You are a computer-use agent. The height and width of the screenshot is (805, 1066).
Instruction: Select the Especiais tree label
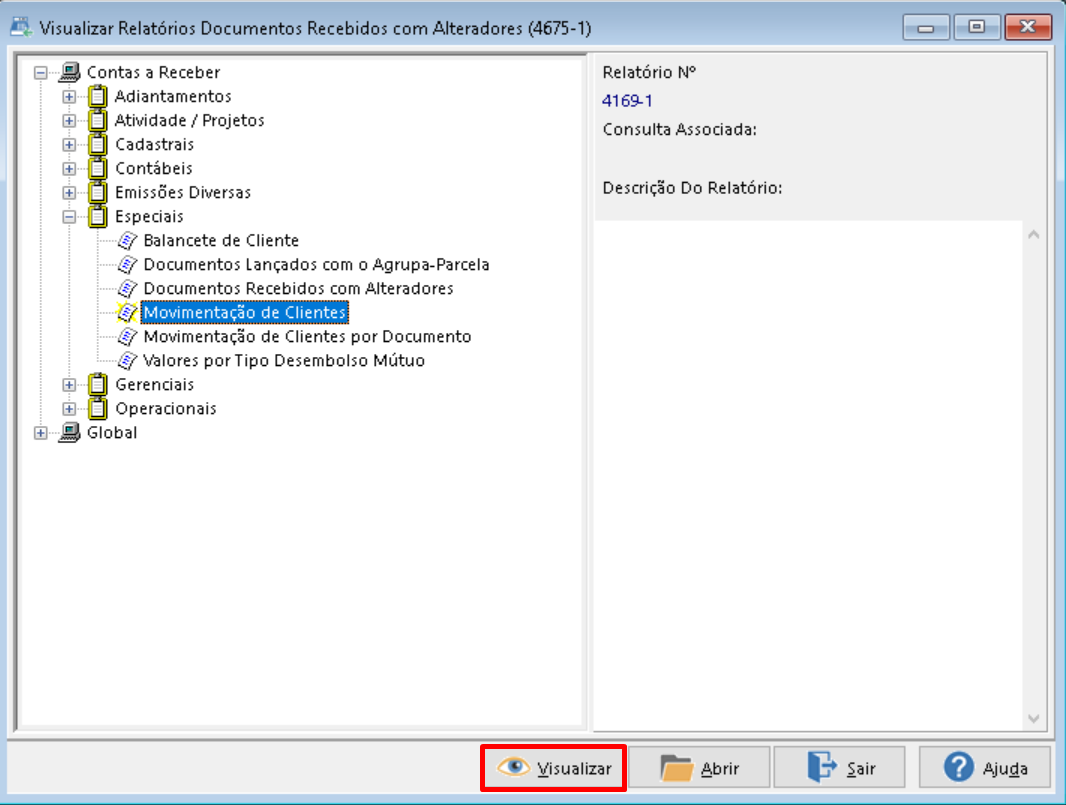click(149, 216)
